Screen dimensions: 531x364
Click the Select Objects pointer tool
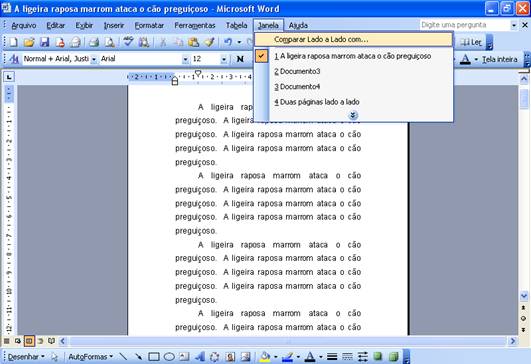pyautogui.click(x=54, y=357)
